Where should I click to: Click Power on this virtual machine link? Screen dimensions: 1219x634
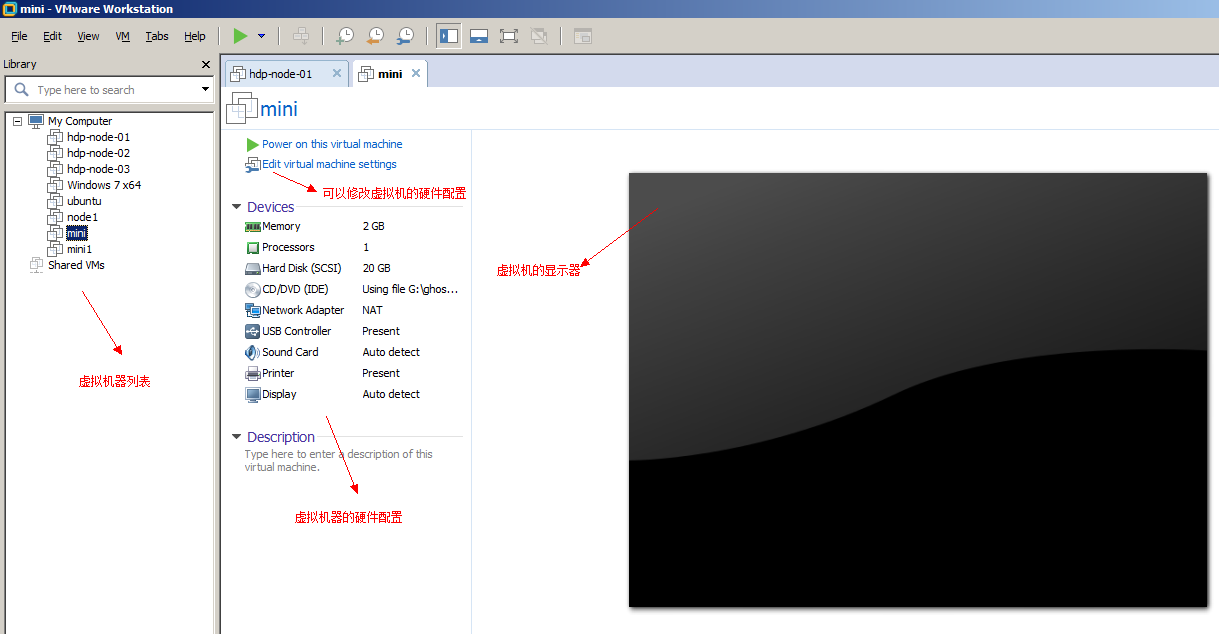click(x=332, y=144)
